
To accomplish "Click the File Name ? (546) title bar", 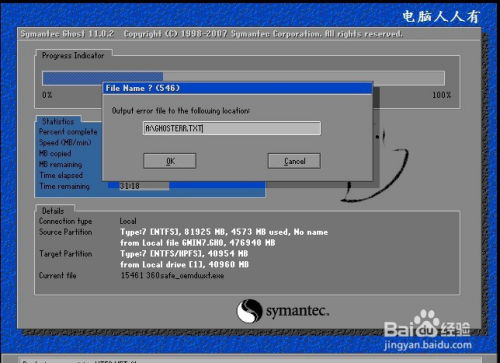I will click(238, 88).
